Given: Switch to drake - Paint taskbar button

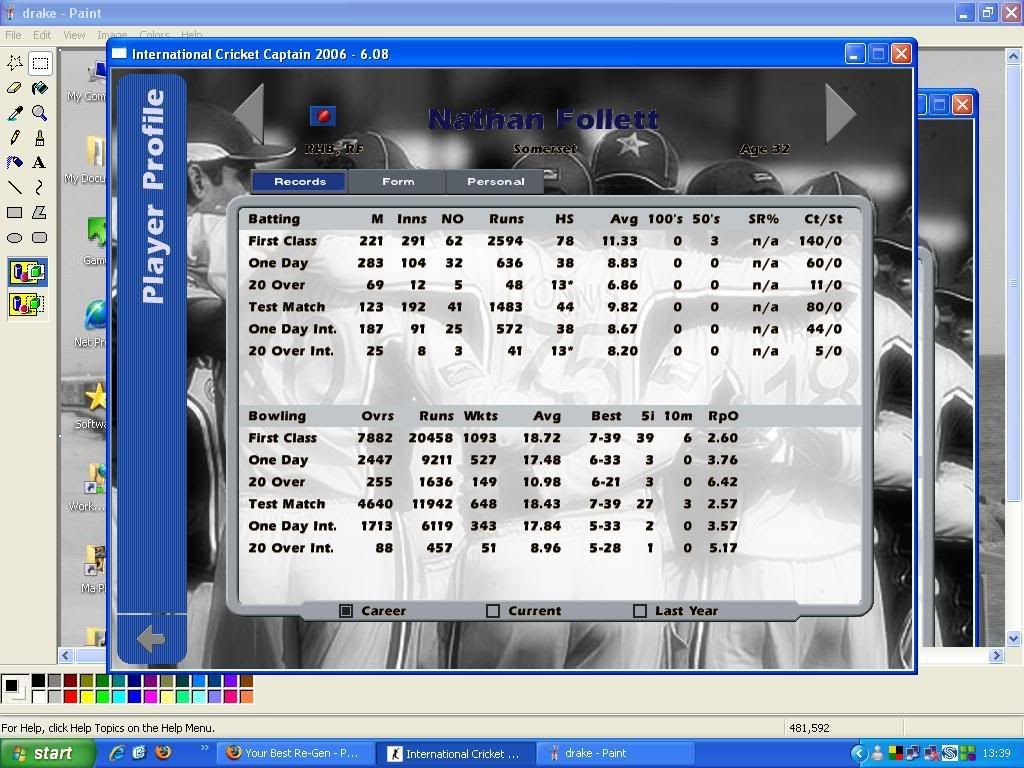Looking at the screenshot, I should click(x=614, y=754).
